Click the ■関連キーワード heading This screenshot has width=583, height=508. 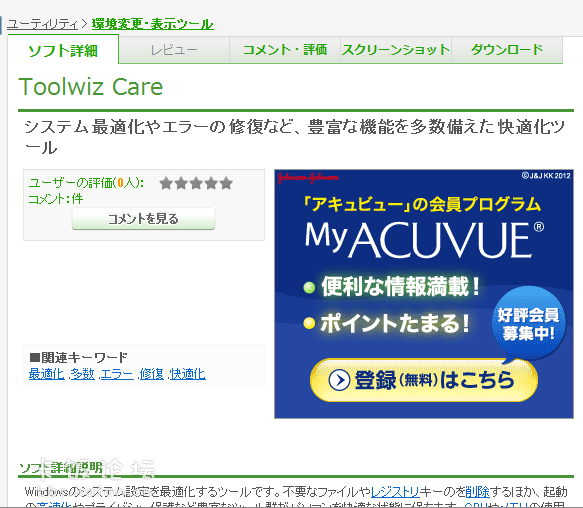78,357
